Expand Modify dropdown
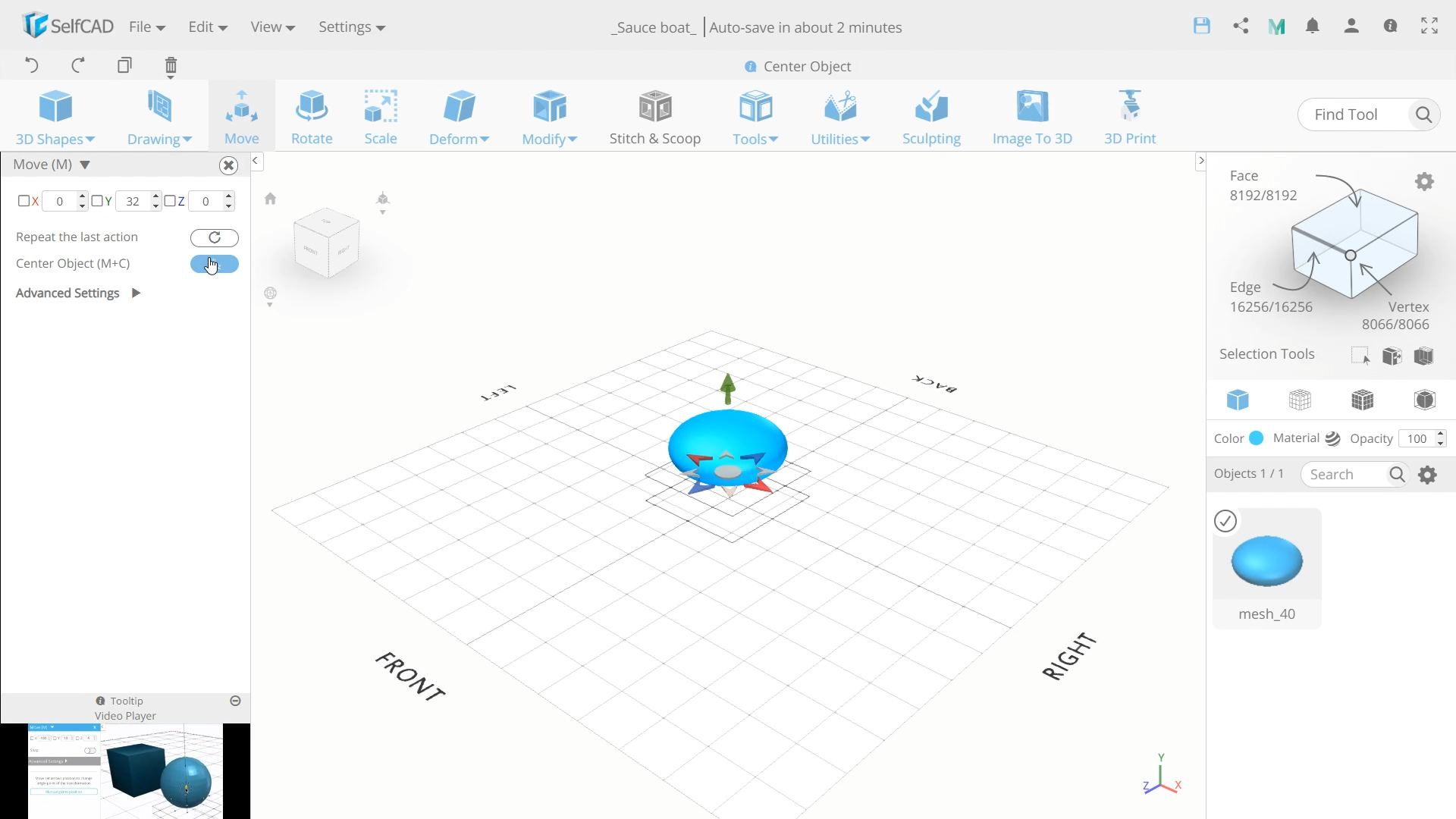 pyautogui.click(x=550, y=118)
